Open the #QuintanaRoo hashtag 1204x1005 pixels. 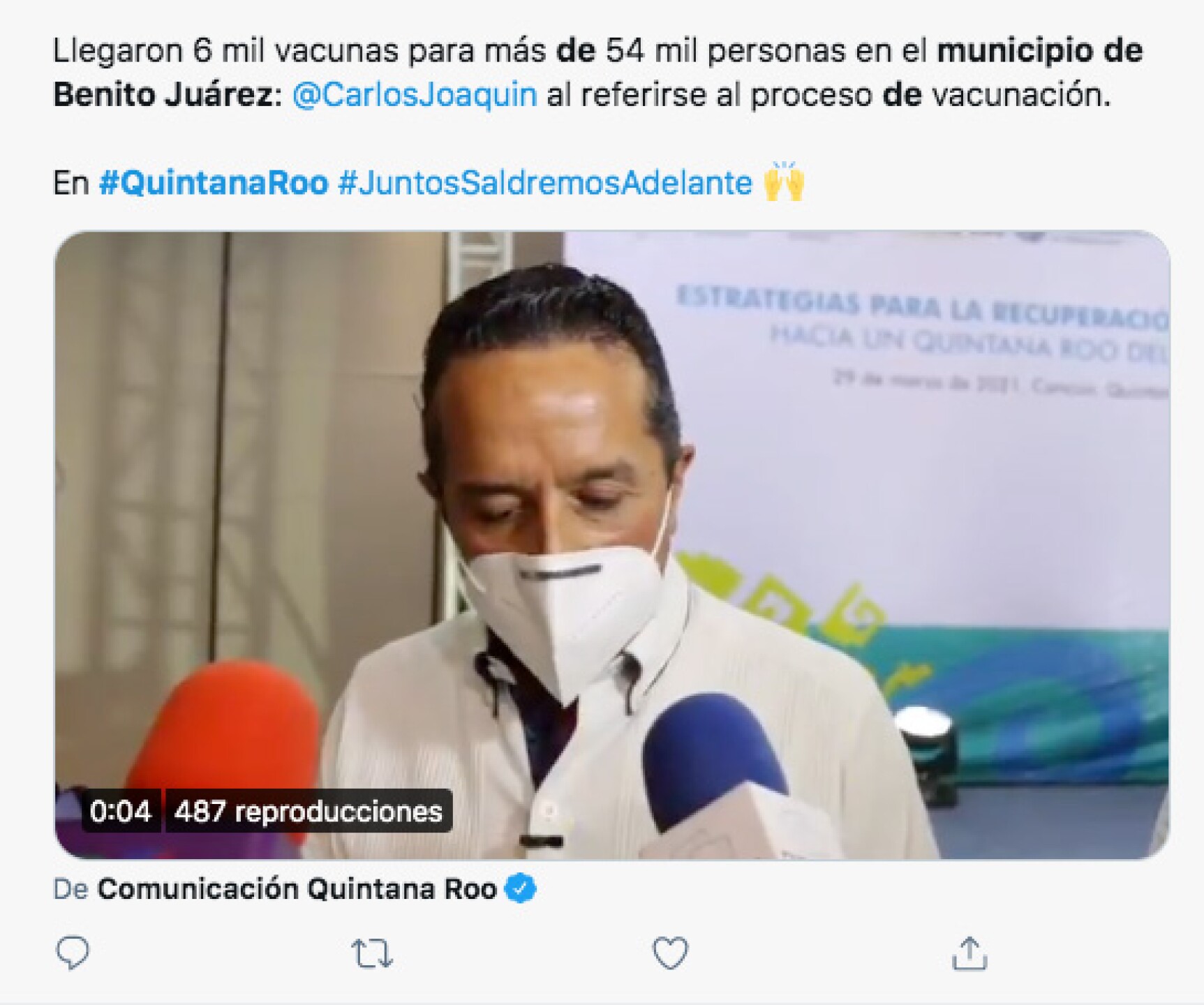[x=214, y=183]
